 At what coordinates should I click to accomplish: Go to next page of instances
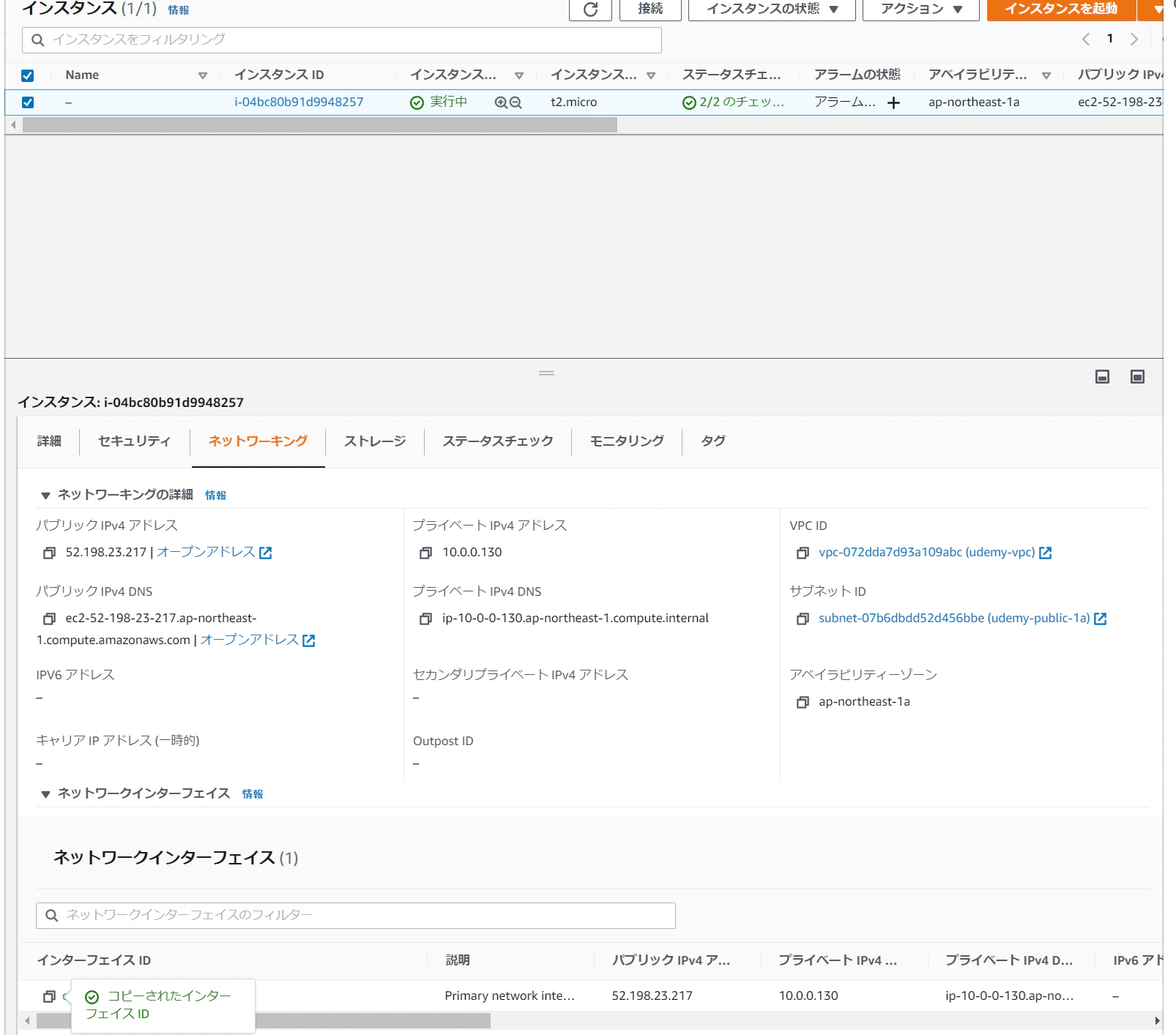[1134, 39]
